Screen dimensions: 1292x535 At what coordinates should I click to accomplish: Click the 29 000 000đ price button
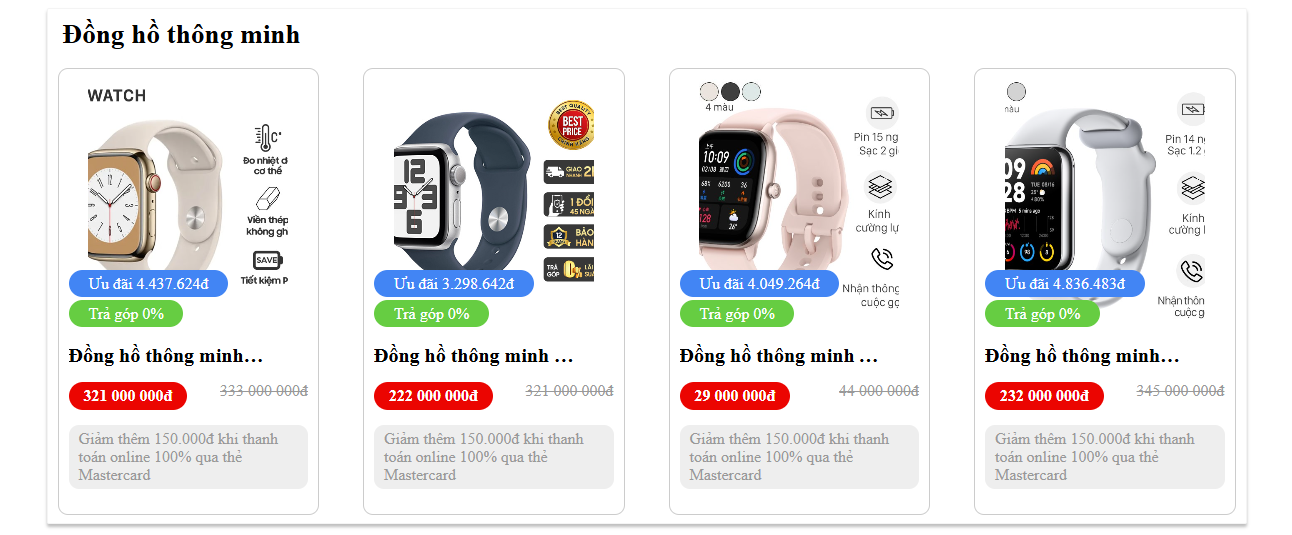click(x=734, y=396)
